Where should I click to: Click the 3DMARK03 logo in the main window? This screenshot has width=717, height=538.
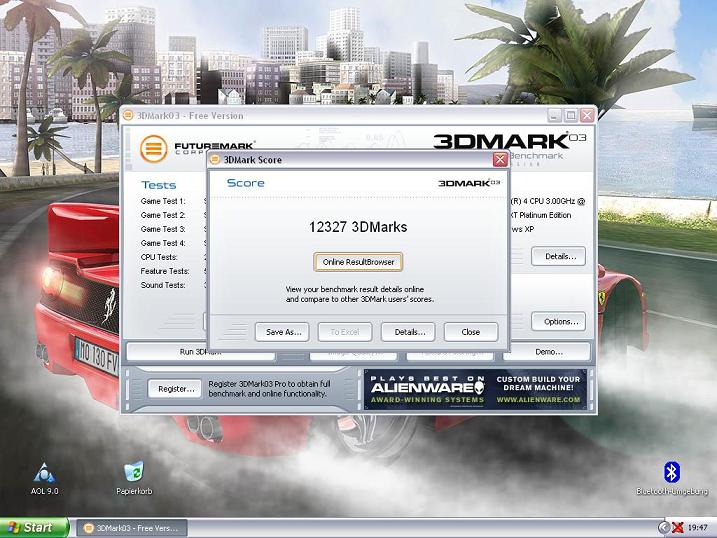pyautogui.click(x=509, y=140)
